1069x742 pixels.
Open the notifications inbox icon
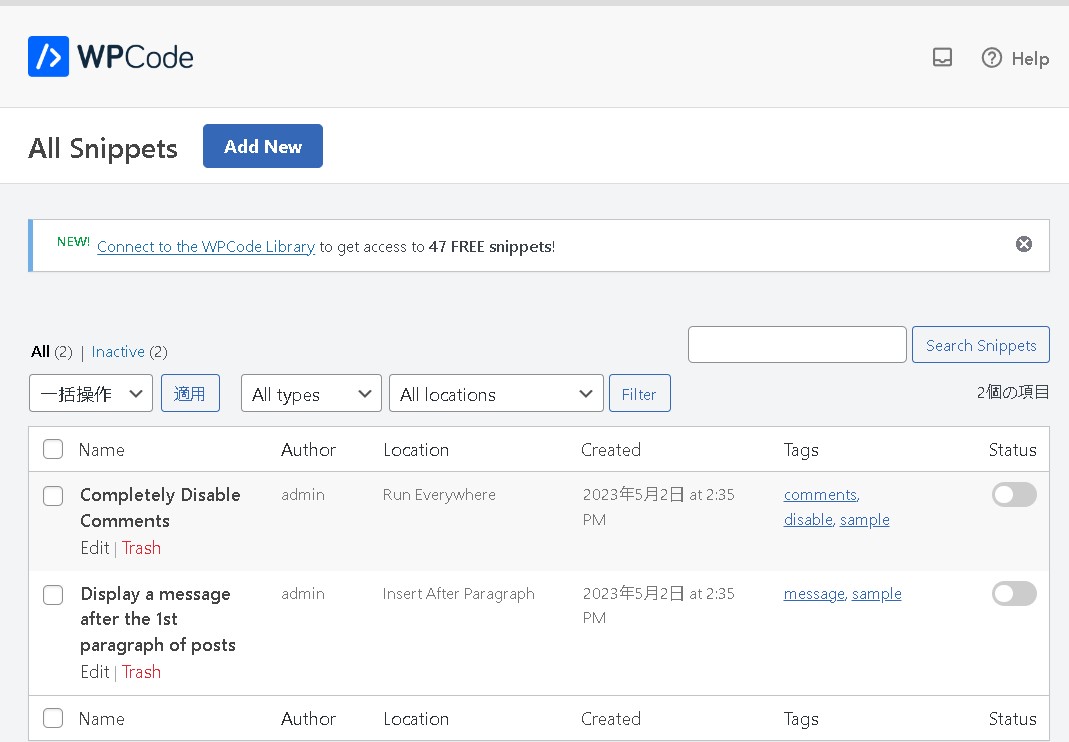click(942, 58)
